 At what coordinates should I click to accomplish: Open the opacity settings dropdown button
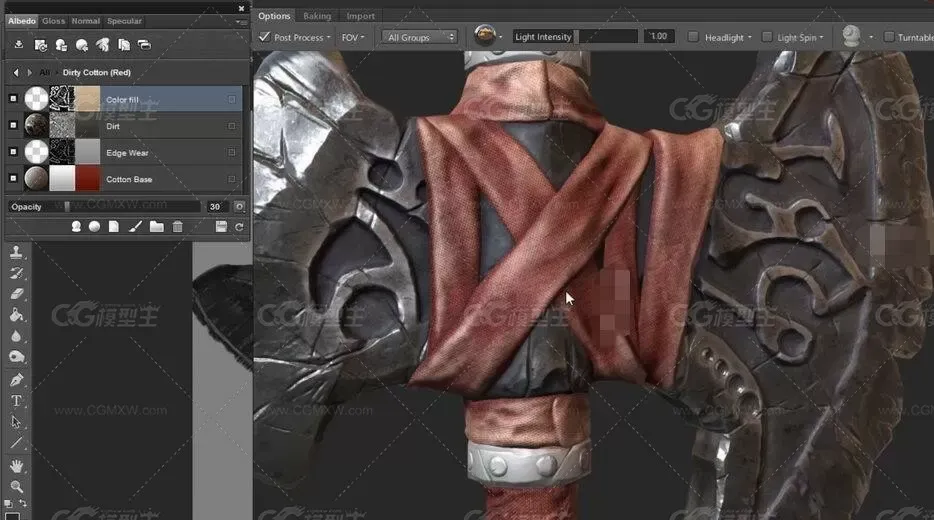click(x=239, y=207)
